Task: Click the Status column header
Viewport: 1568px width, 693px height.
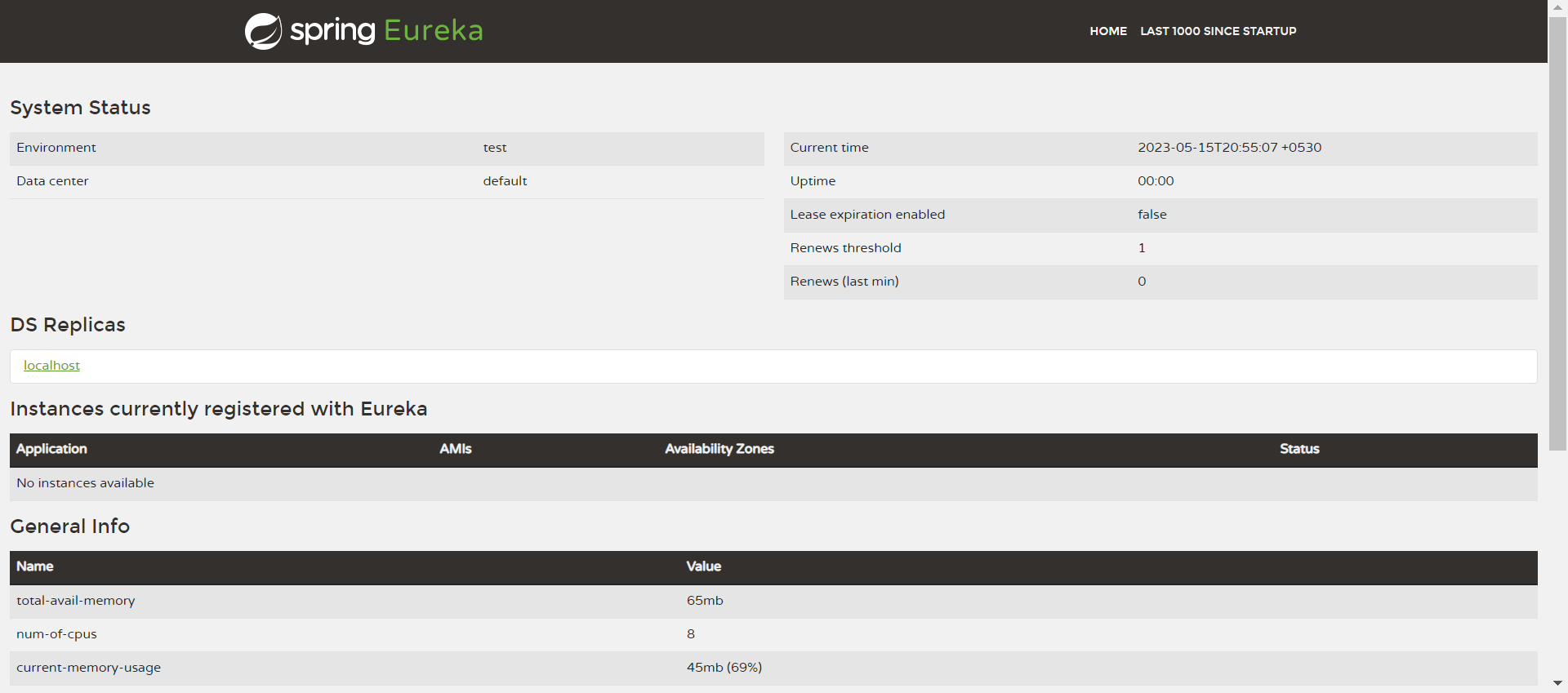Action: coord(1298,449)
